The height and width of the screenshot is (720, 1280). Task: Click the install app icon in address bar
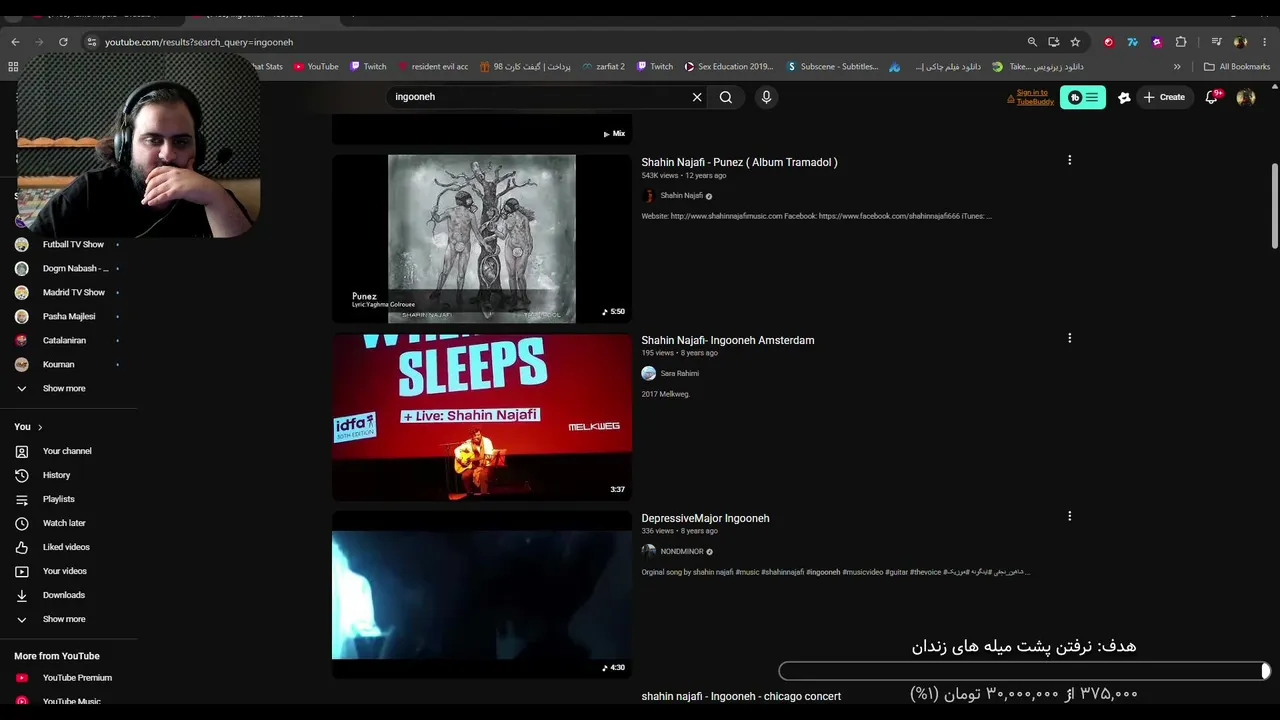click(1054, 42)
